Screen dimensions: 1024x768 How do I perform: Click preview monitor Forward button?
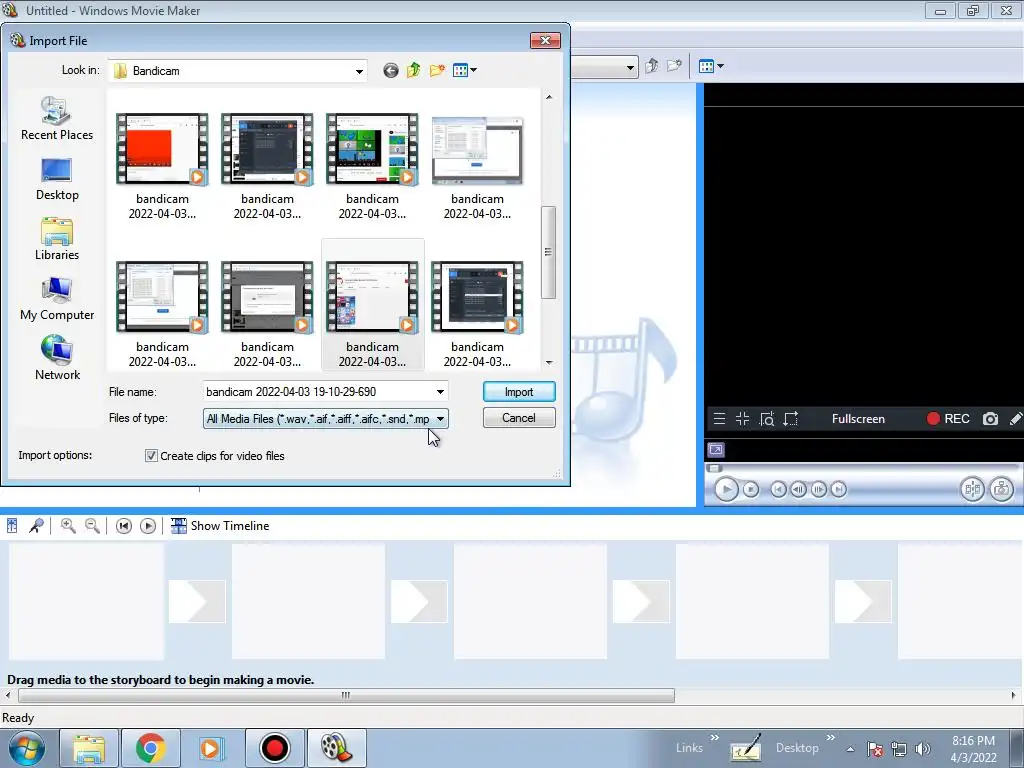(x=839, y=489)
